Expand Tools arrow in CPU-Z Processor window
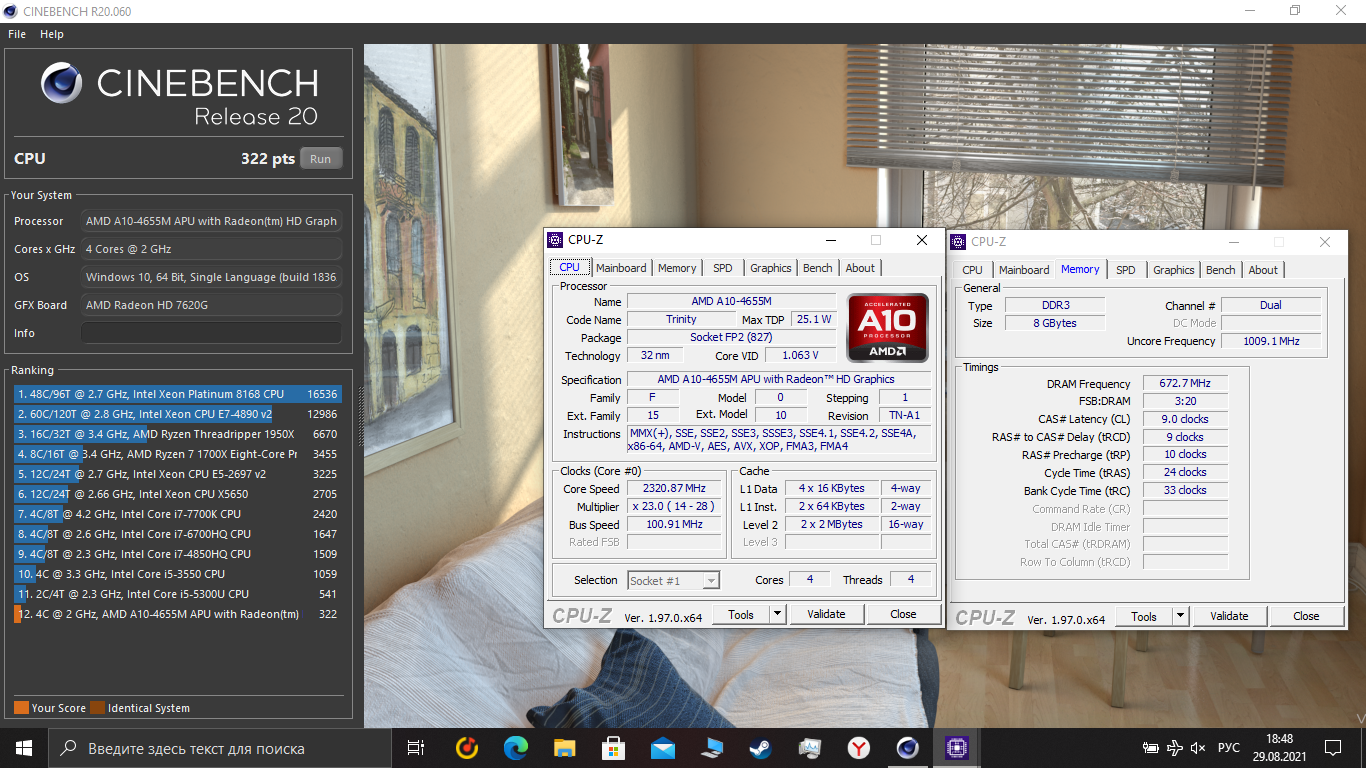The image size is (1366, 768). pyautogui.click(x=778, y=615)
